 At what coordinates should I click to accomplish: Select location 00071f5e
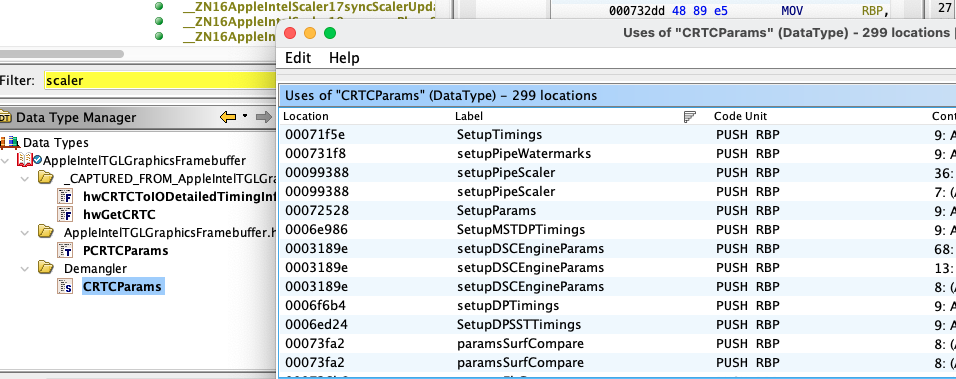315,135
